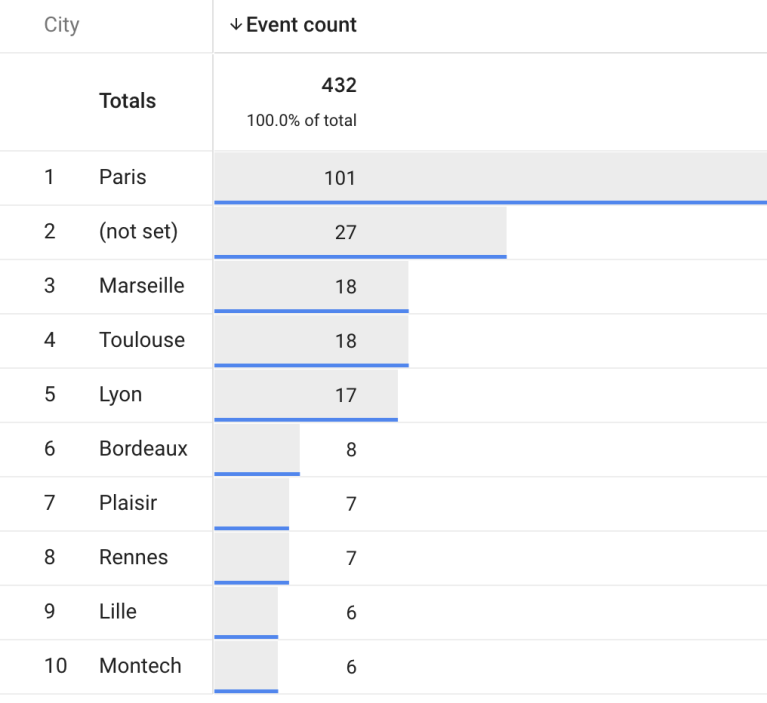Click the '100.0% of total' text
This screenshot has height=703, width=767.
point(302,121)
